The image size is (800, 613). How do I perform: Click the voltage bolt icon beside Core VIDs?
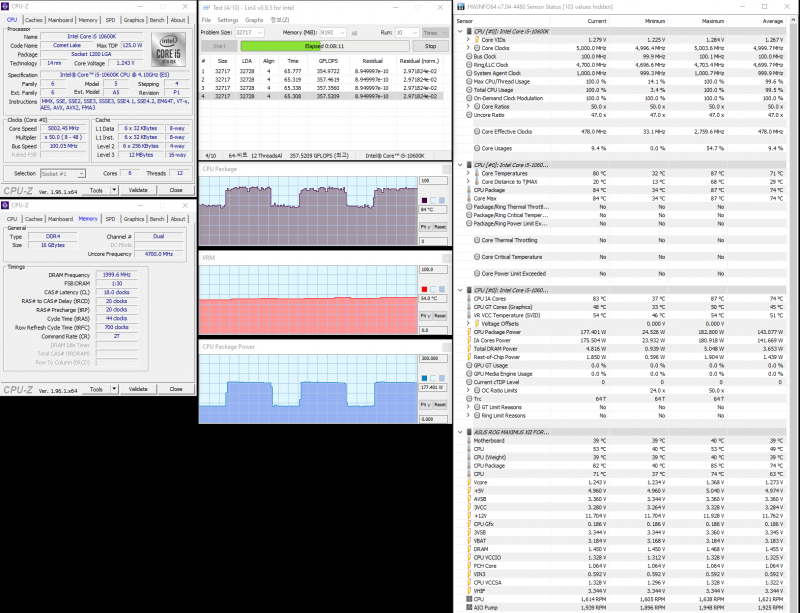click(477, 40)
